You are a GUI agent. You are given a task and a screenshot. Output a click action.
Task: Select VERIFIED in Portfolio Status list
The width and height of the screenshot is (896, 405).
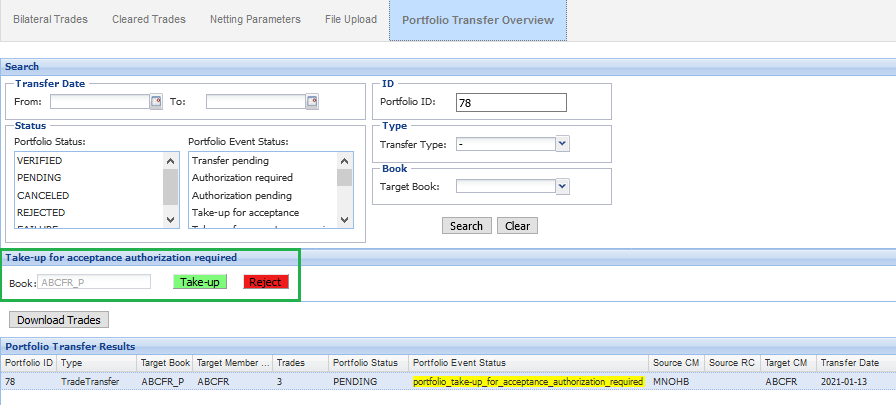pyautogui.click(x=40, y=160)
